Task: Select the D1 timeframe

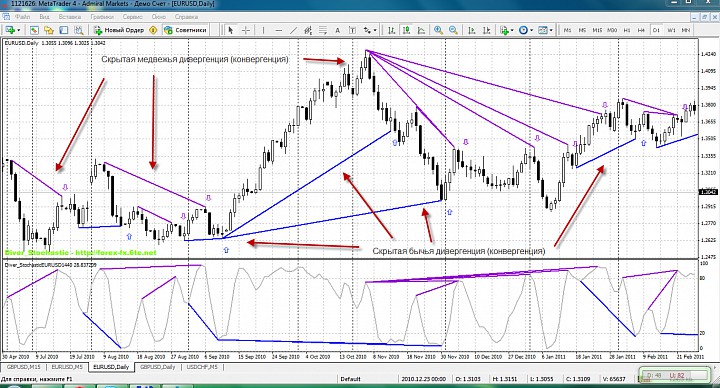Action: point(656,30)
